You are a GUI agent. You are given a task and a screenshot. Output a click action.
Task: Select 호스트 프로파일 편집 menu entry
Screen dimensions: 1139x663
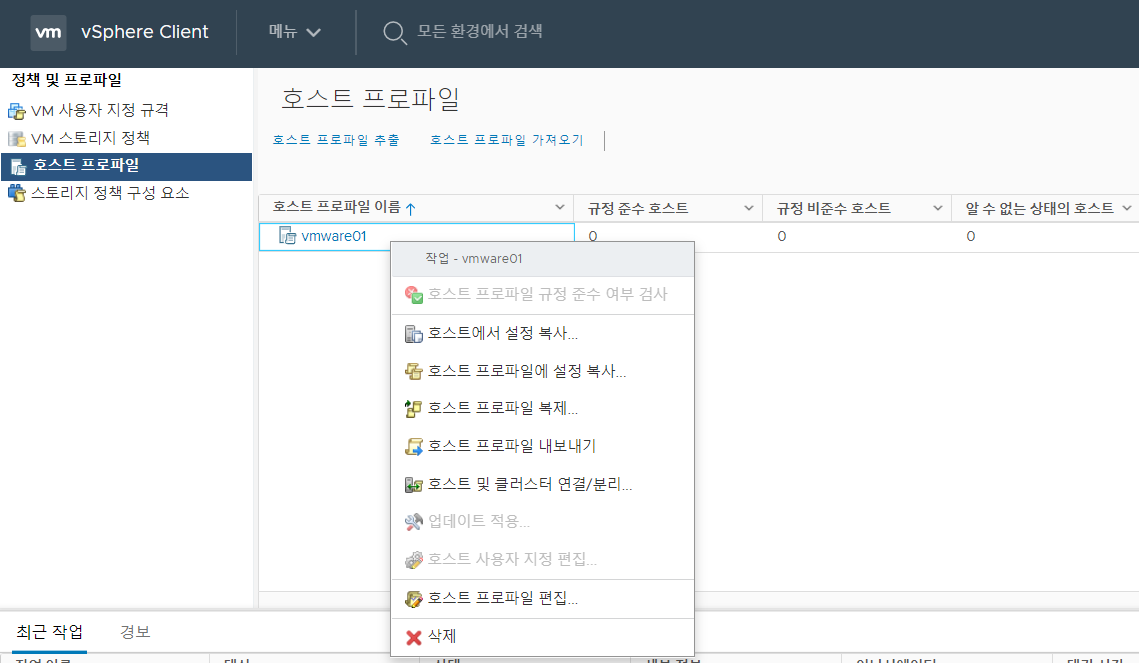[x=503, y=597]
